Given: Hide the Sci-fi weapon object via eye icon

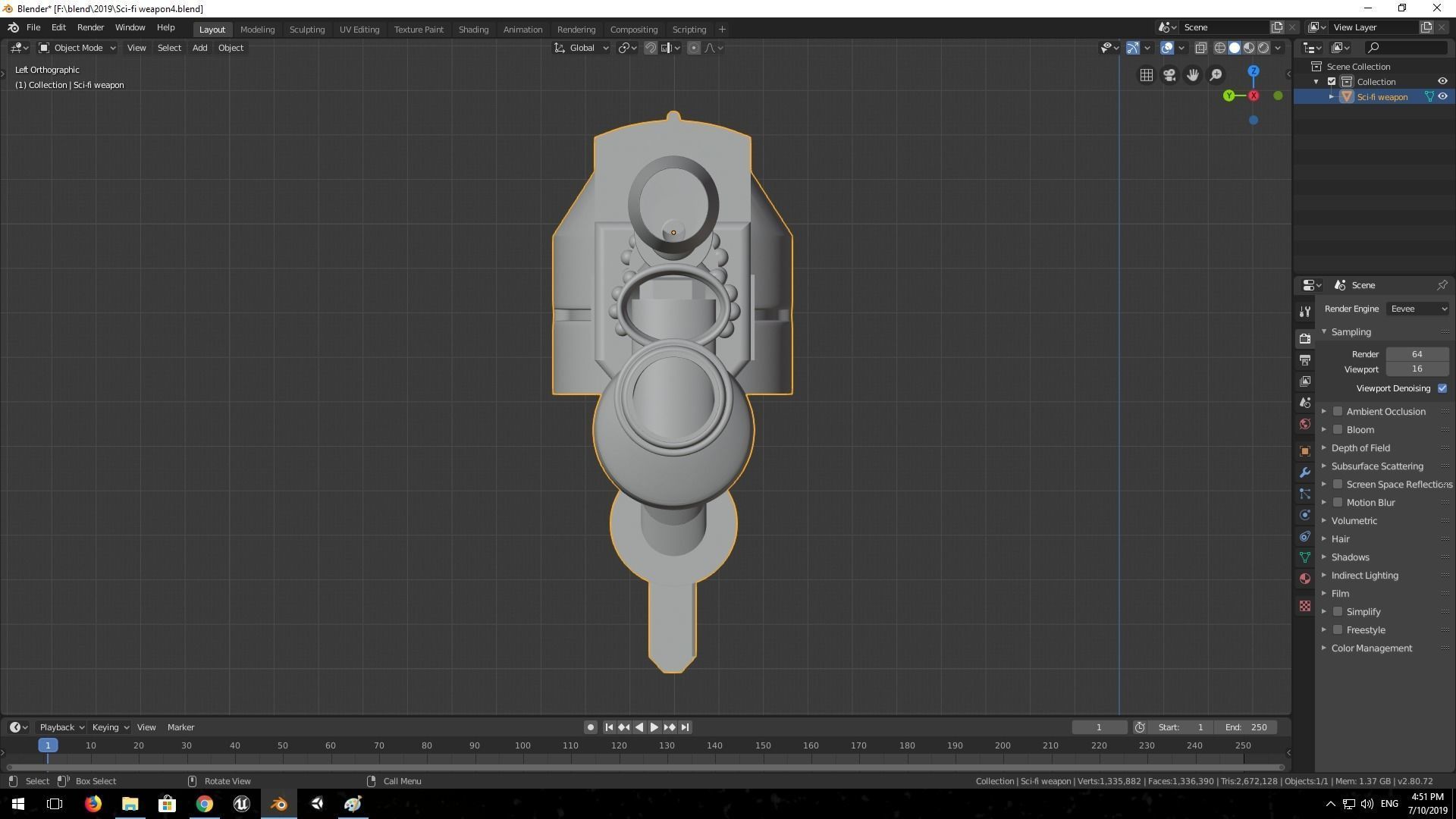Looking at the screenshot, I should [x=1442, y=96].
